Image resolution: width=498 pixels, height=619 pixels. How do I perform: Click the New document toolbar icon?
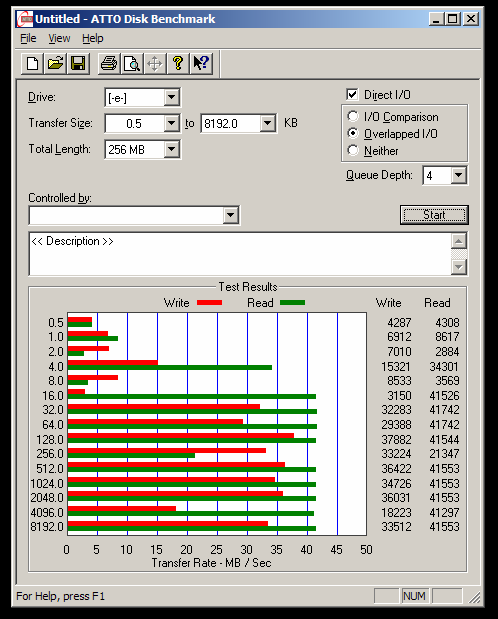[x=32, y=64]
